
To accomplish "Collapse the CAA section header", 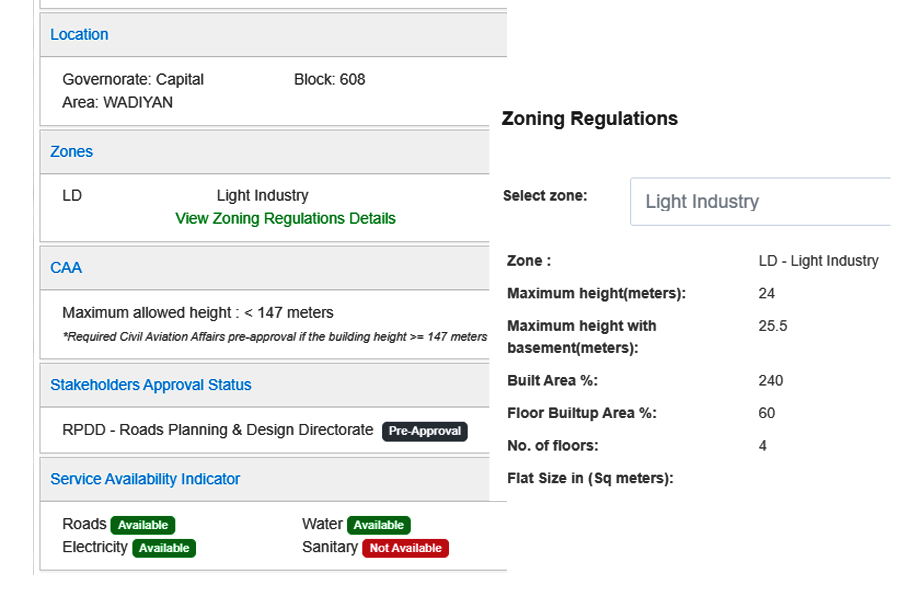I will 66,268.
